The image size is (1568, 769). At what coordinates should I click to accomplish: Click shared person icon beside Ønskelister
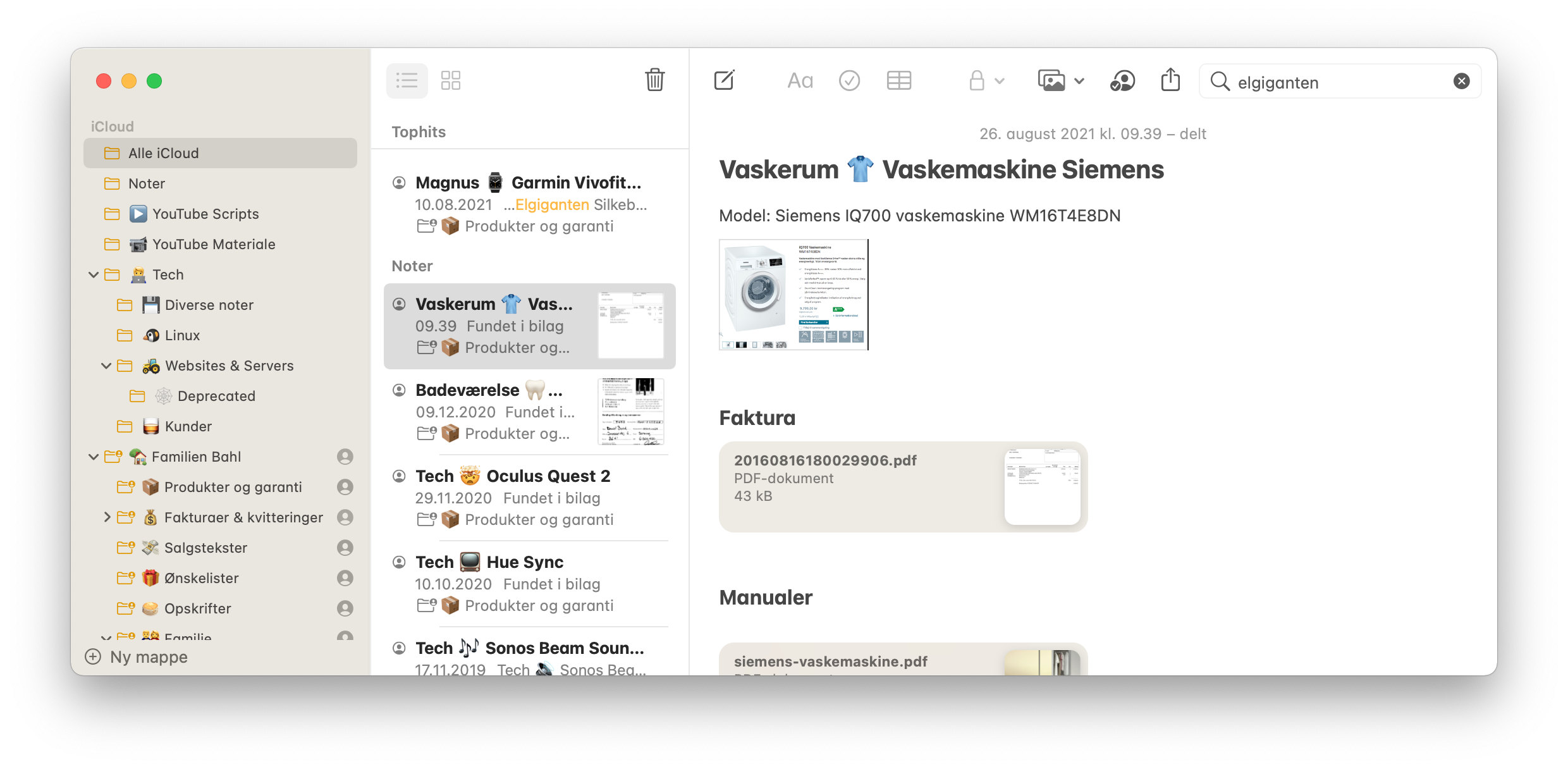(x=345, y=578)
